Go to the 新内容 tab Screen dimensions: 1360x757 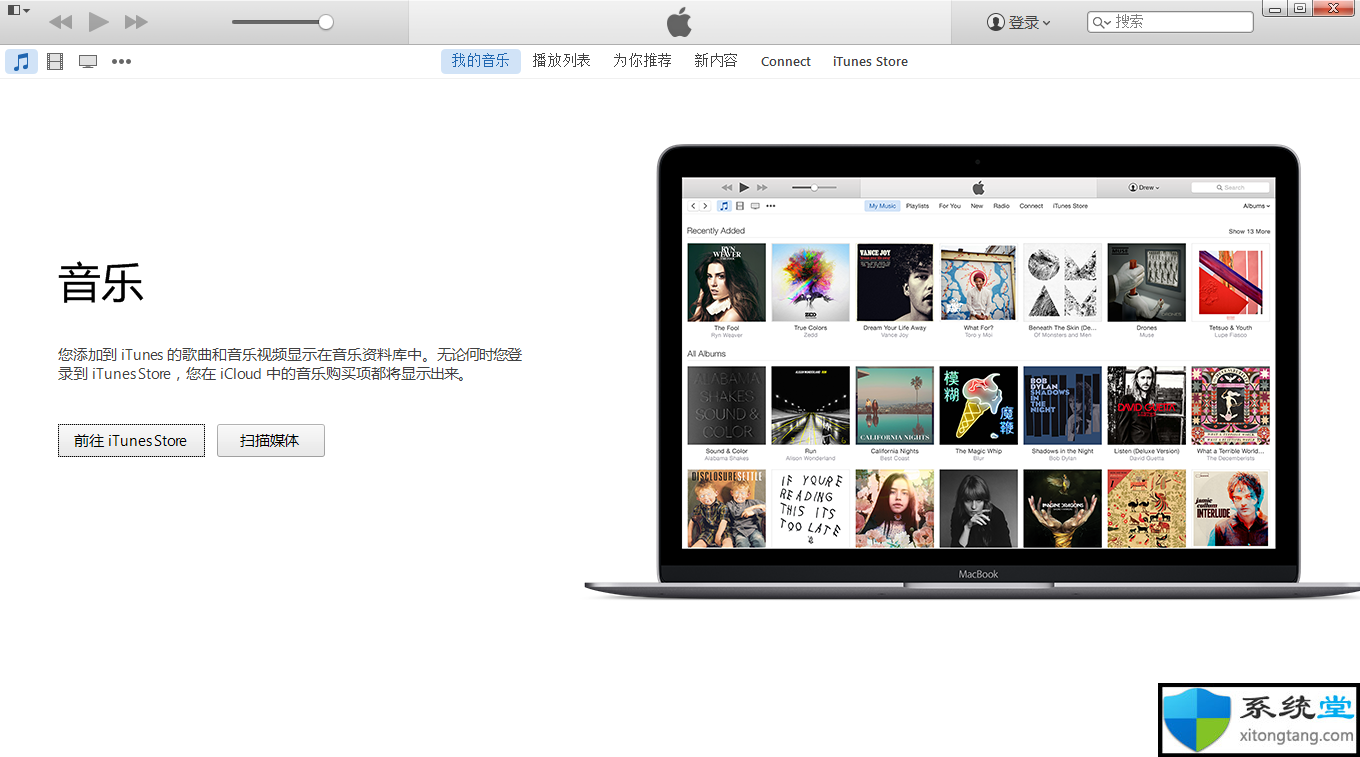click(x=716, y=61)
